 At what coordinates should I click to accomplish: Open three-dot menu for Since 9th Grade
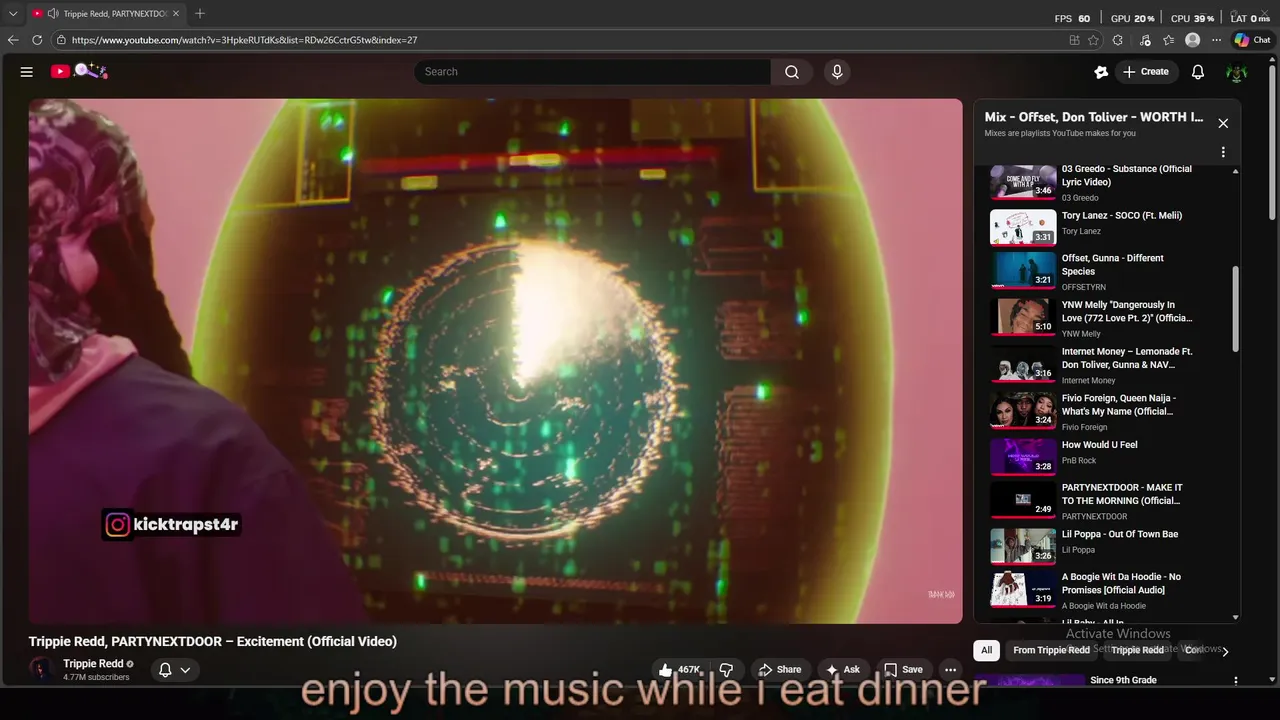[x=1236, y=681]
